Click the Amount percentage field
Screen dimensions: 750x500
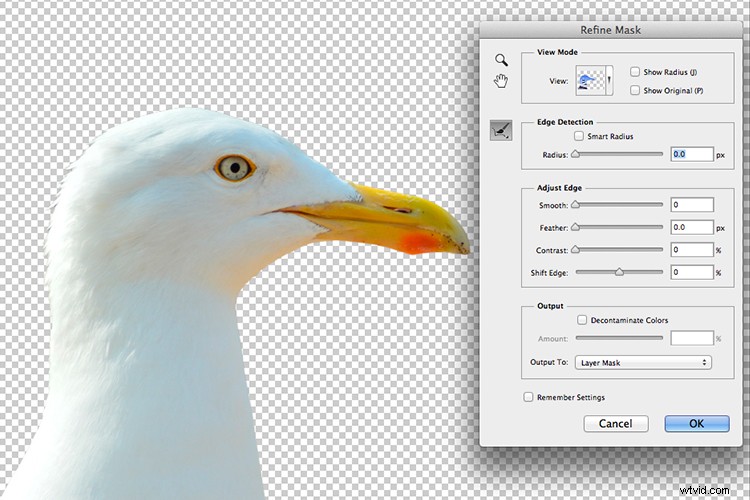tap(692, 338)
